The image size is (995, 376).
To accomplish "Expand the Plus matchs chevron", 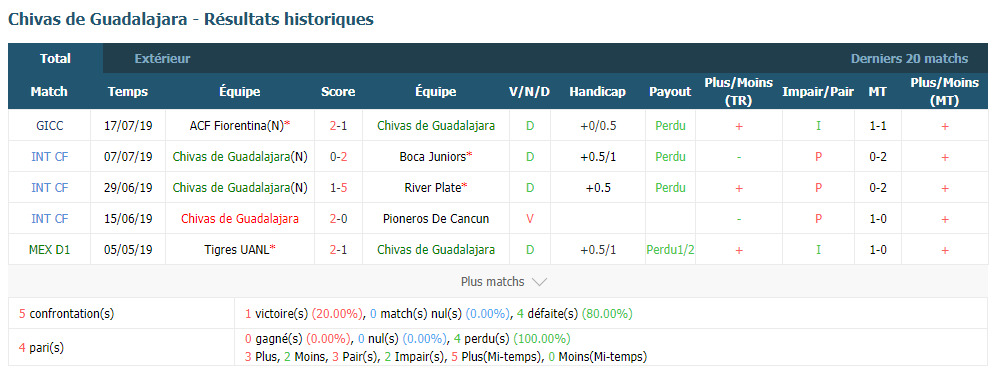I will point(539,282).
